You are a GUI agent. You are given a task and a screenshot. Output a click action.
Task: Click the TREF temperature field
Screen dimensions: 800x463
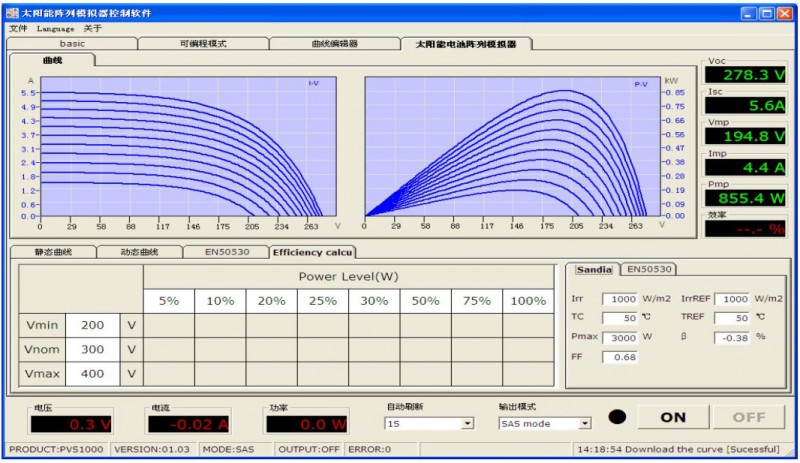pos(732,318)
